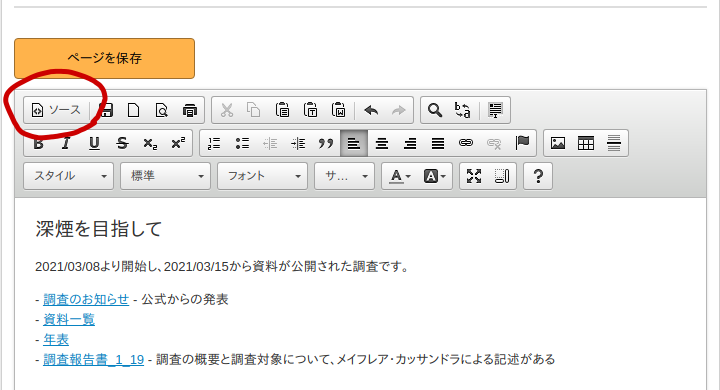Maximize the editor
720x390 pixels.
[x=474, y=176]
